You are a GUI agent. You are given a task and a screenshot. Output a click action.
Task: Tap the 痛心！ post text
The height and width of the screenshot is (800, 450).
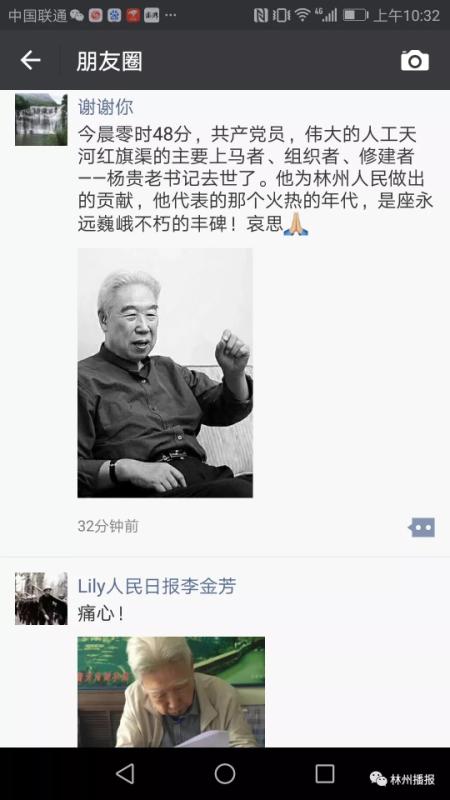(101, 614)
